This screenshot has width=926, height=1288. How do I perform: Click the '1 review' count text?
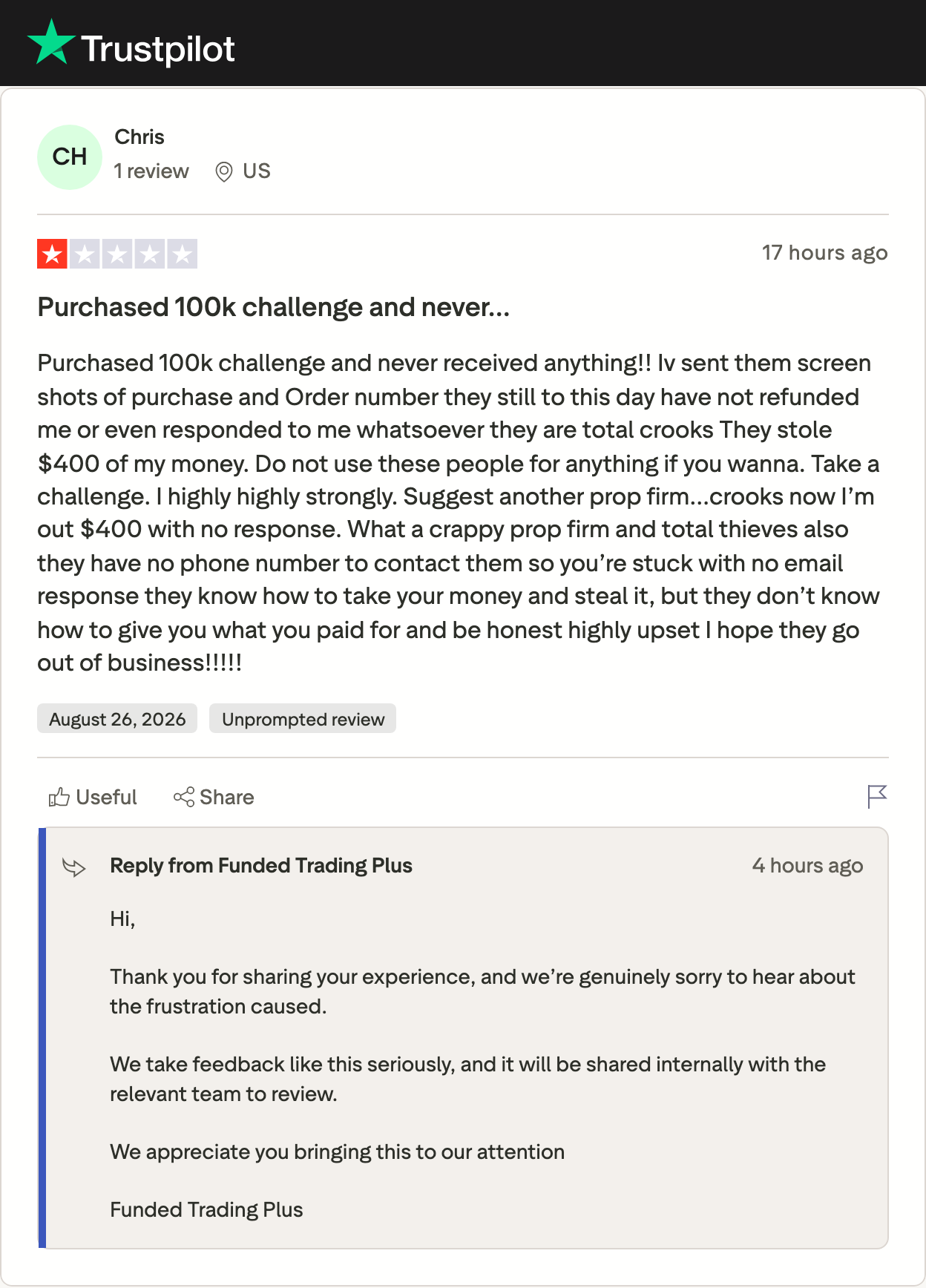tap(151, 171)
